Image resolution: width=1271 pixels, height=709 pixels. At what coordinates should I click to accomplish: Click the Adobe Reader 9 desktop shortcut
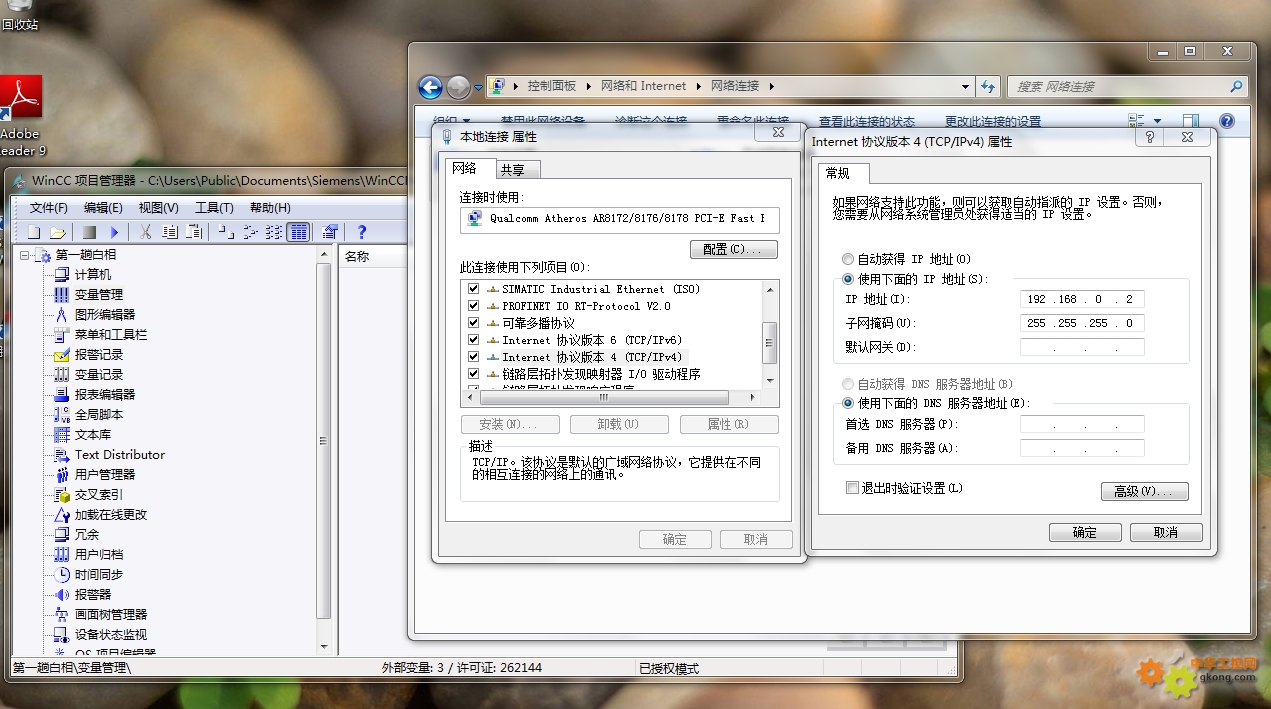pos(20,116)
